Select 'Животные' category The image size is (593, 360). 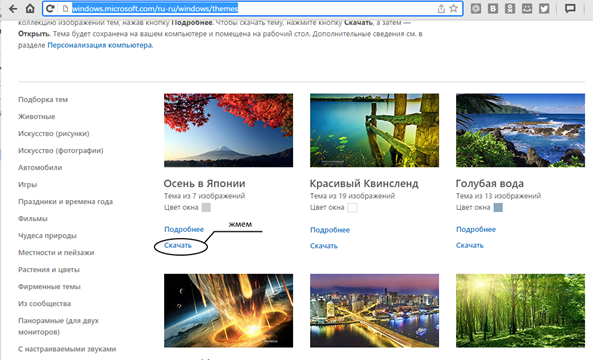[37, 116]
